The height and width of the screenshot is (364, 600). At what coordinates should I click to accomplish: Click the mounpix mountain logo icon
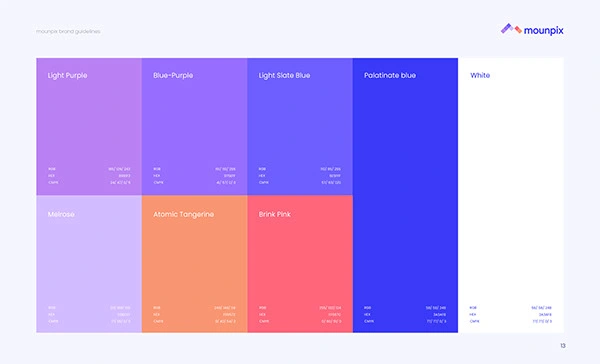tap(511, 29)
